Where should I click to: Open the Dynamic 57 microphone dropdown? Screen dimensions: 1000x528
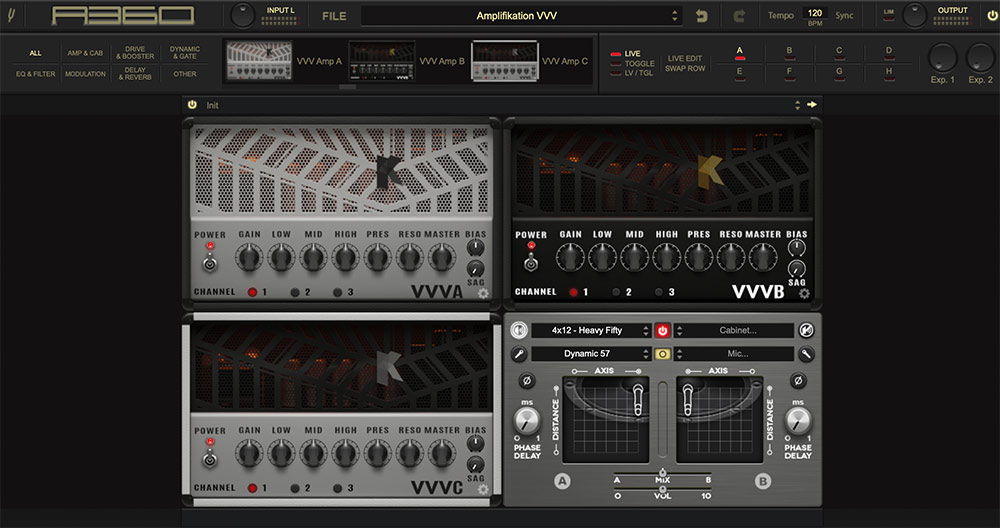pyautogui.click(x=591, y=354)
